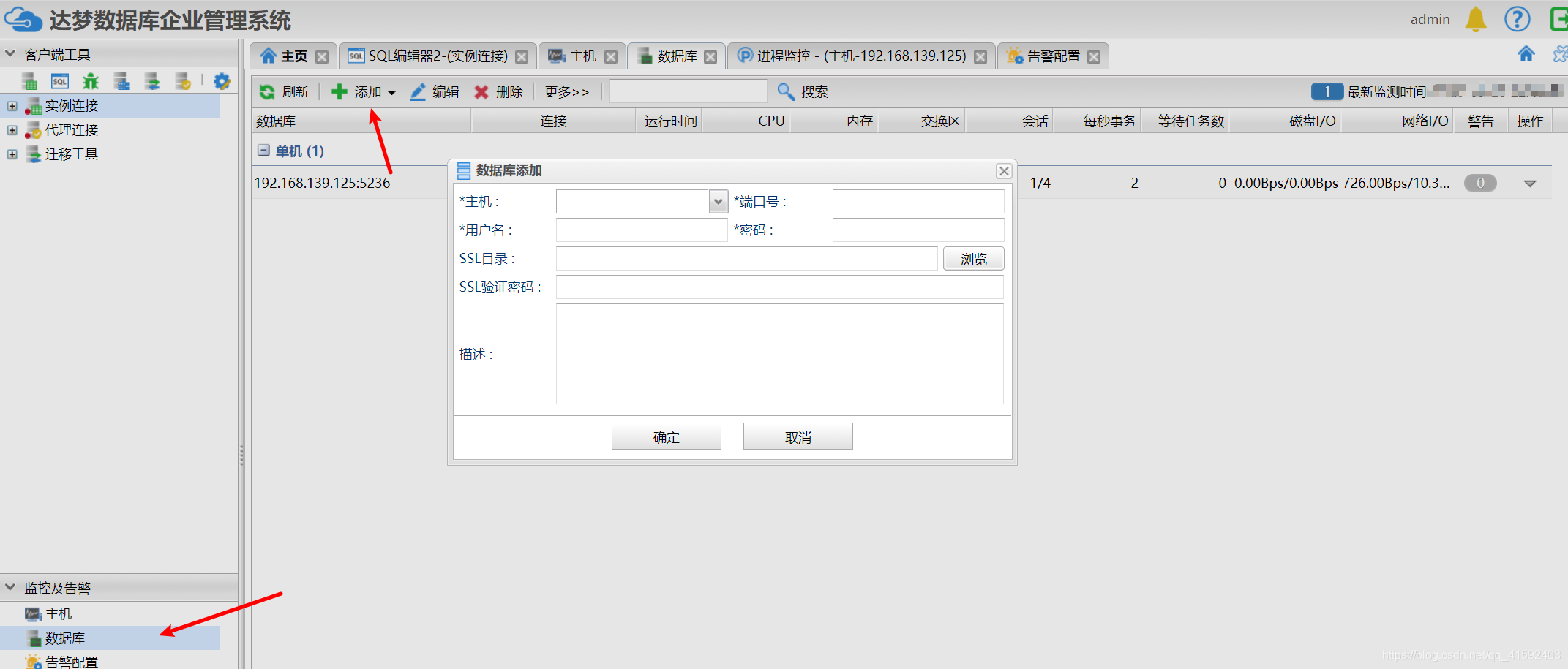1568x669 pixels.
Task: Focus the SSL验证密码 input field
Action: click(x=780, y=287)
